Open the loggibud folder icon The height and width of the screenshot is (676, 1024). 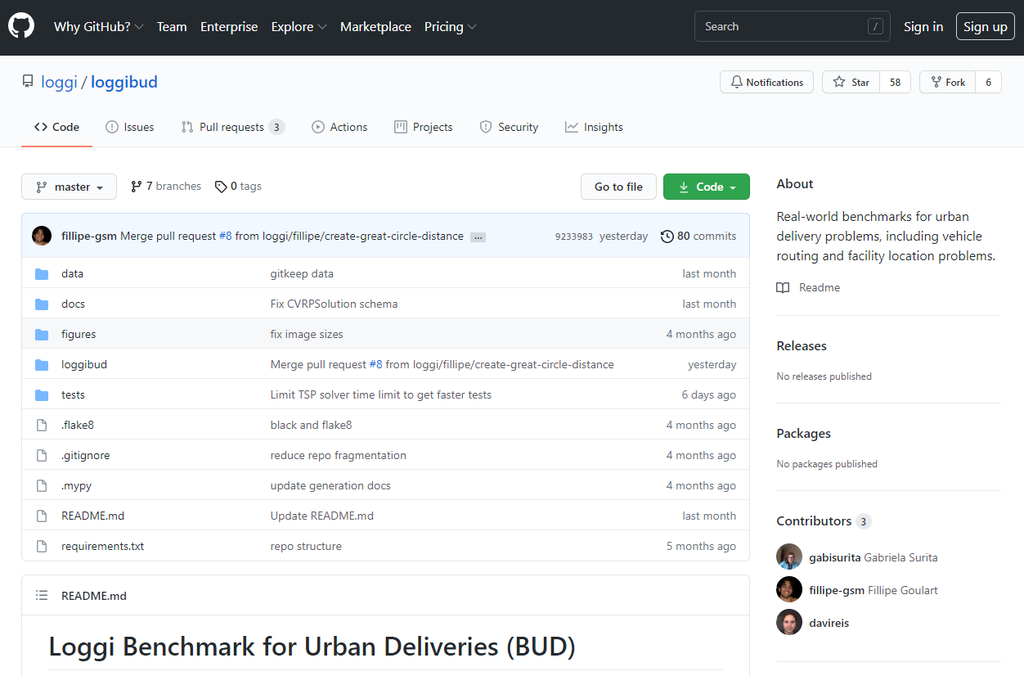point(42,364)
